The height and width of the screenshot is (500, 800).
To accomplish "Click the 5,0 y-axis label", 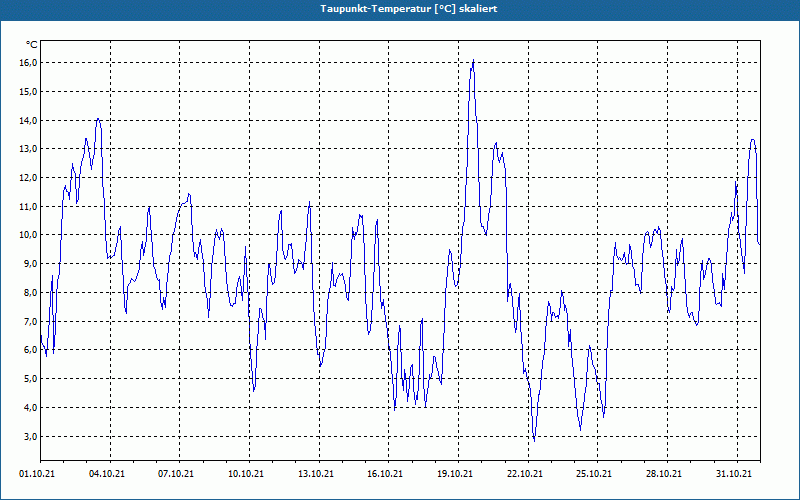I will pos(31,379).
